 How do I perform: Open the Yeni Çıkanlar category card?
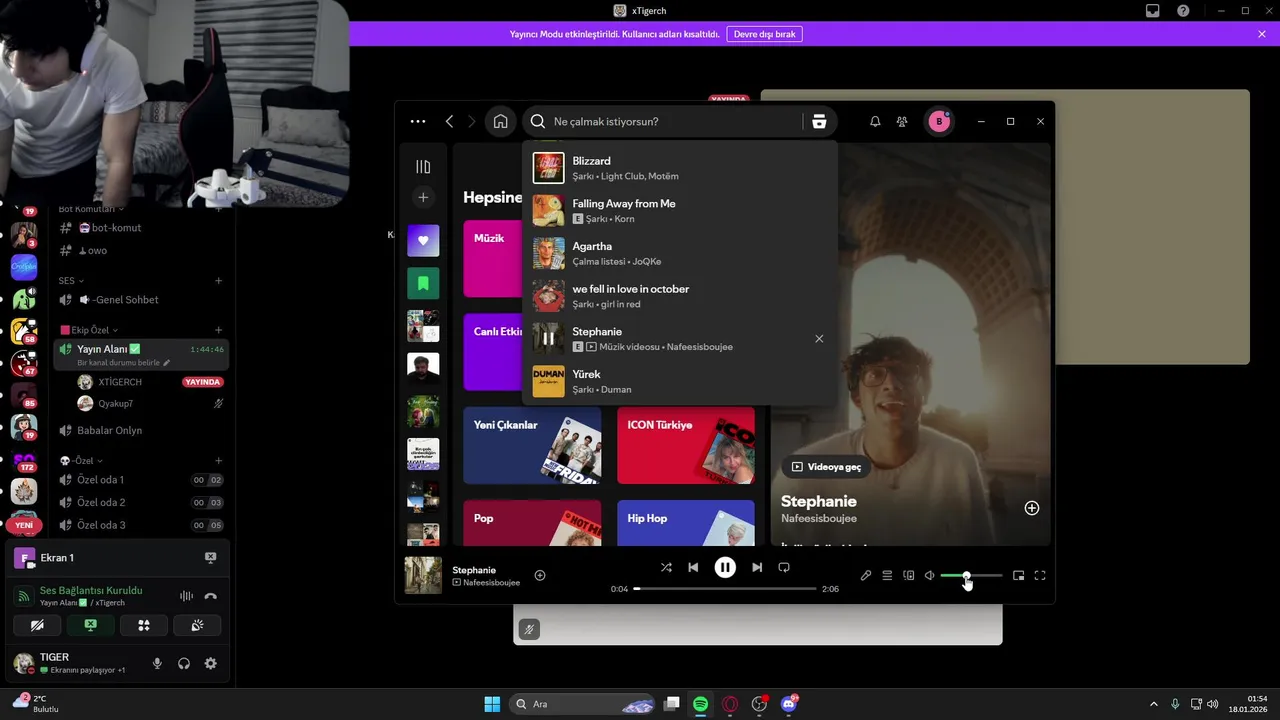coord(533,445)
